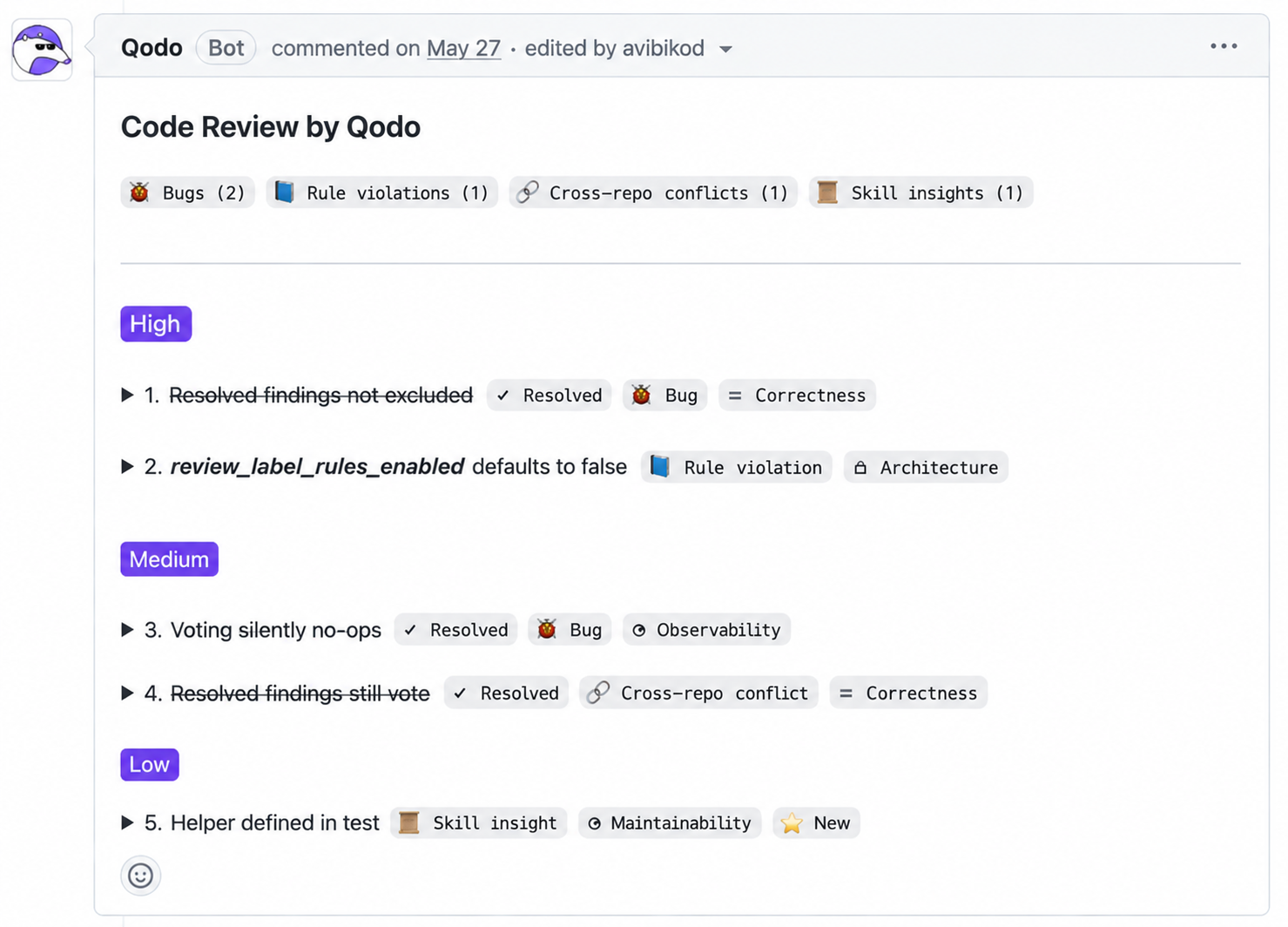Click the link icon in Cross-repo conflicts badge
The height and width of the screenshot is (927, 1288).
pos(528,192)
